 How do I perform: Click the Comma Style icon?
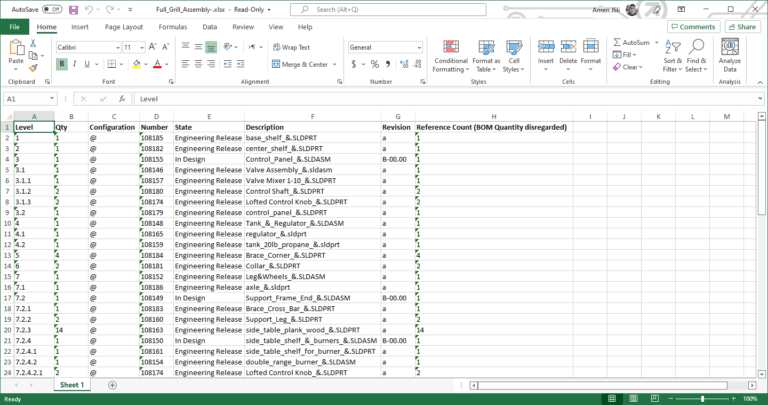[388, 64]
